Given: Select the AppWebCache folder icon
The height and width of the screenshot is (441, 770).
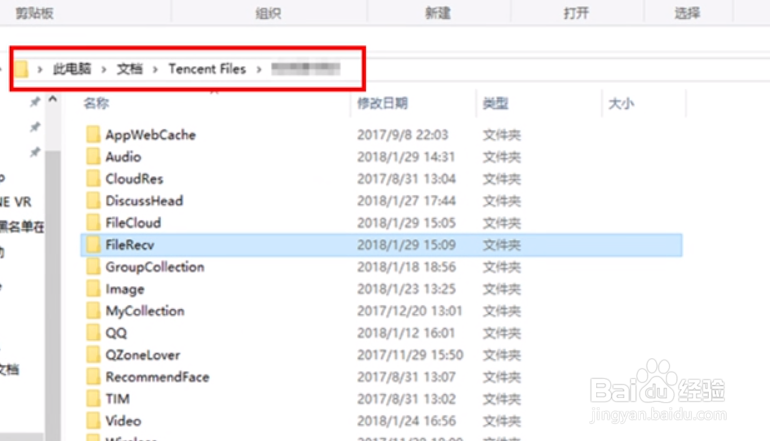Looking at the screenshot, I should tap(93, 134).
